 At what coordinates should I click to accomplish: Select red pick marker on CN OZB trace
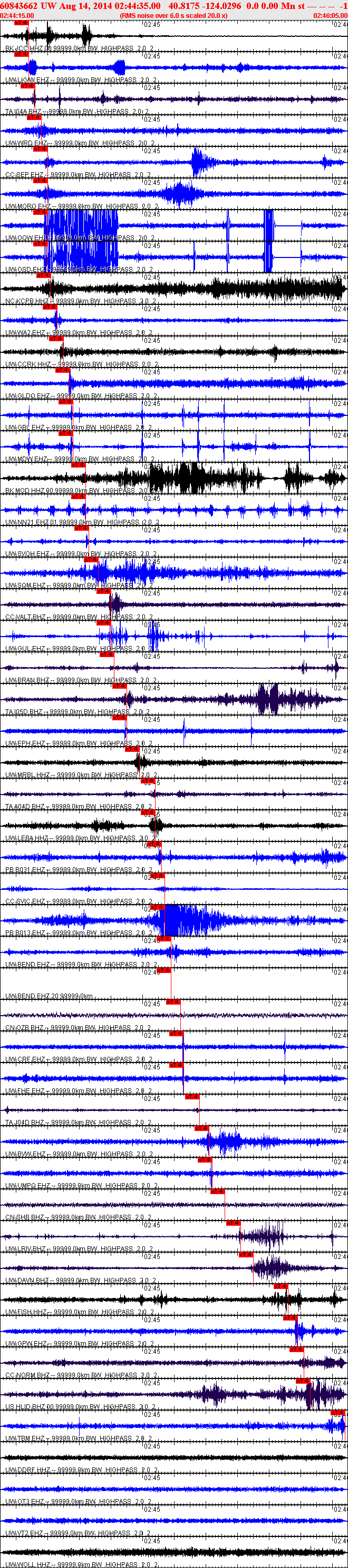point(173,1003)
